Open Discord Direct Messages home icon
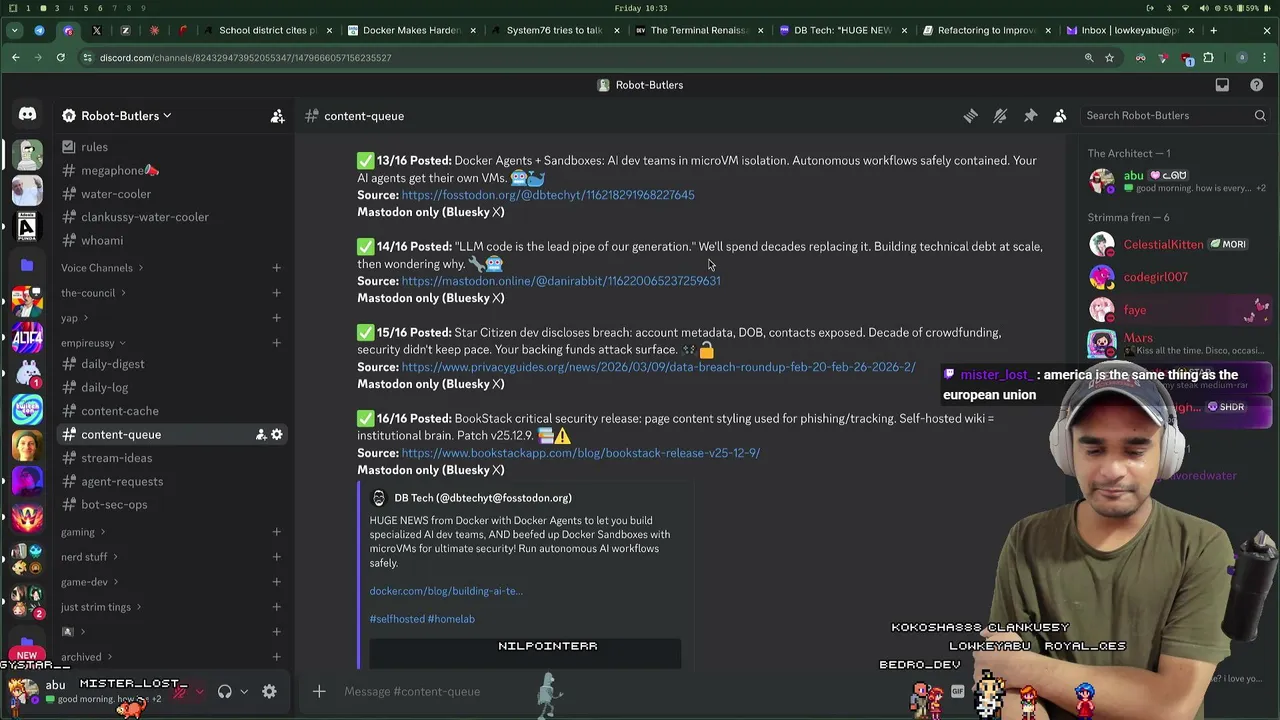 click(x=27, y=115)
